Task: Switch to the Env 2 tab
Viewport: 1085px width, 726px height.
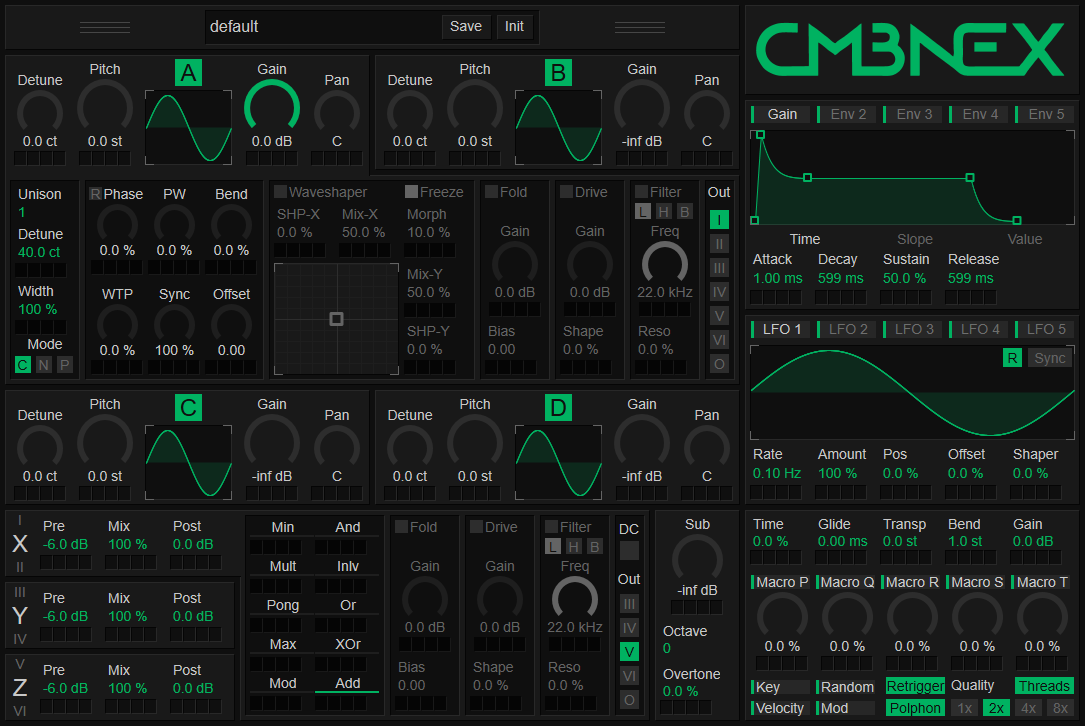Action: [848, 114]
